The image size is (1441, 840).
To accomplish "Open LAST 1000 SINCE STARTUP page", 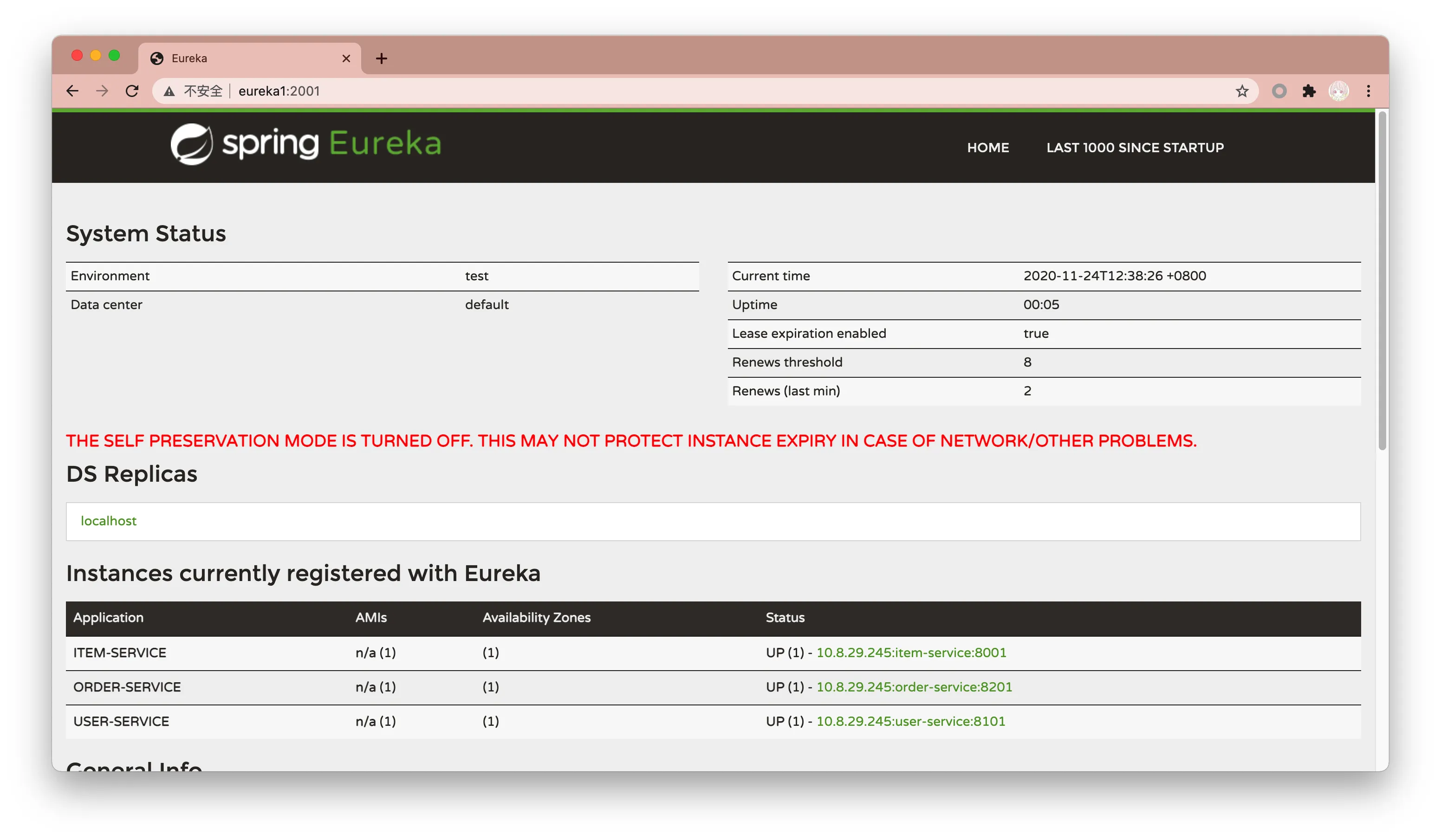I will point(1135,148).
